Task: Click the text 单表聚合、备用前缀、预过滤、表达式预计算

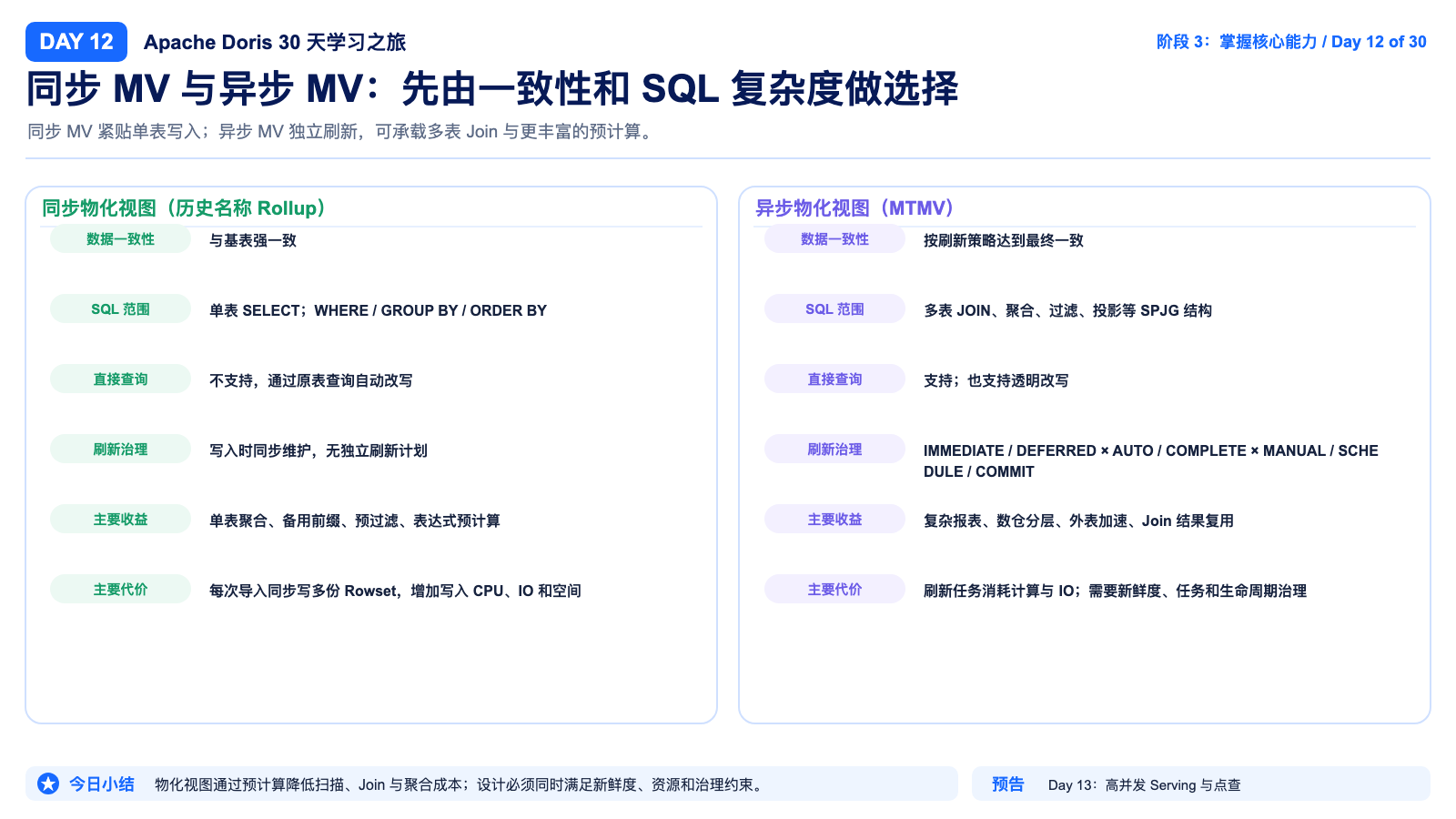Action: (355, 521)
